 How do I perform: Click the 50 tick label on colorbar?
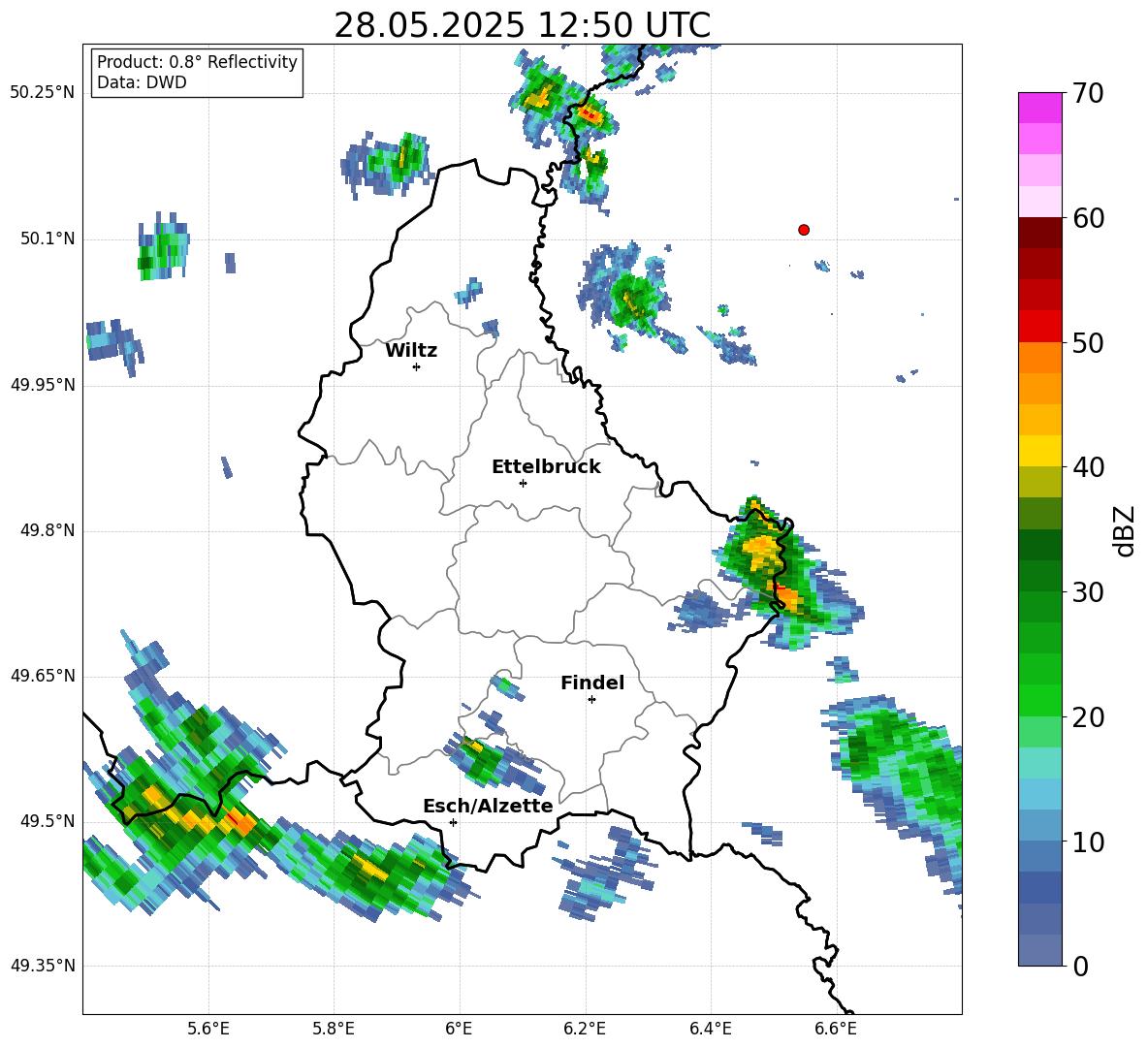coord(1088,343)
